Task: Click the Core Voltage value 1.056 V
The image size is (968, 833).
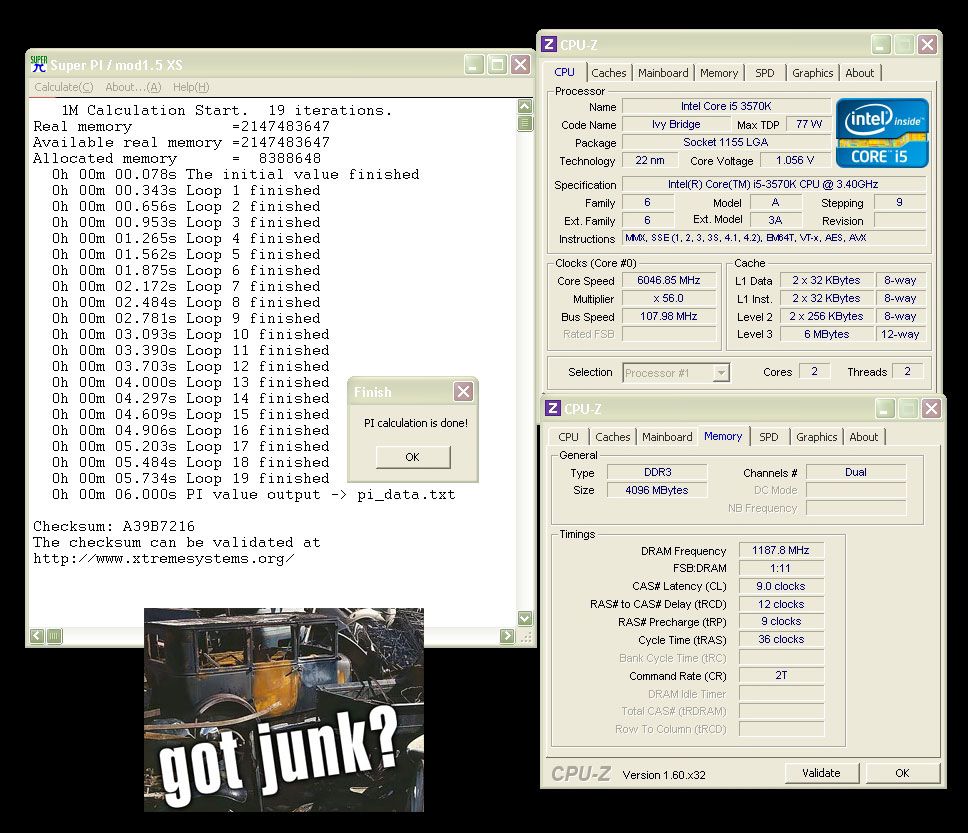Action: click(x=795, y=161)
